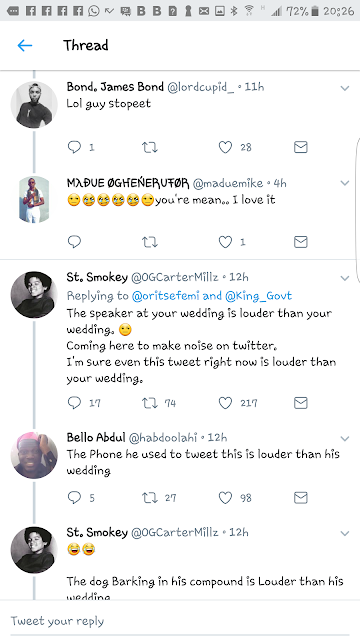360x640 pixels.
Task: Like the tweet by @maduemike
Action: (x=225, y=242)
